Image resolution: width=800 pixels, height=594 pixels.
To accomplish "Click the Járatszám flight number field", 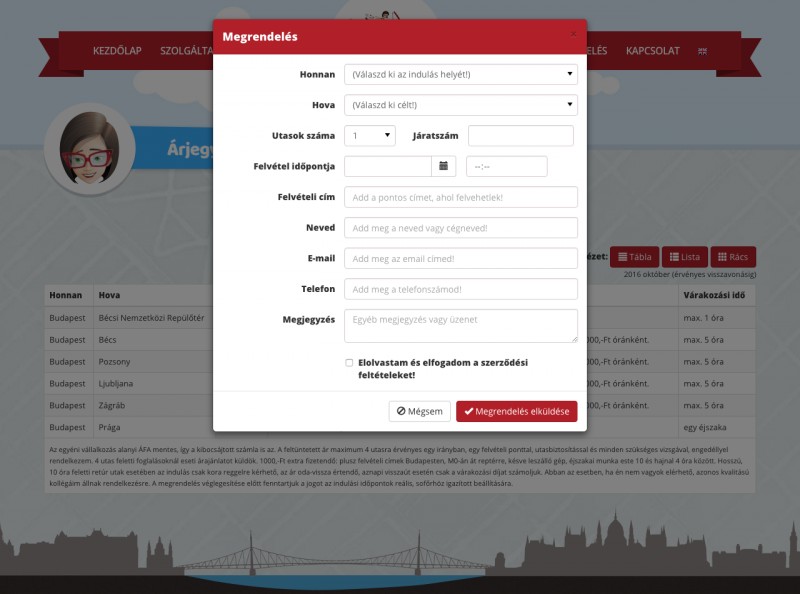I will coord(520,136).
